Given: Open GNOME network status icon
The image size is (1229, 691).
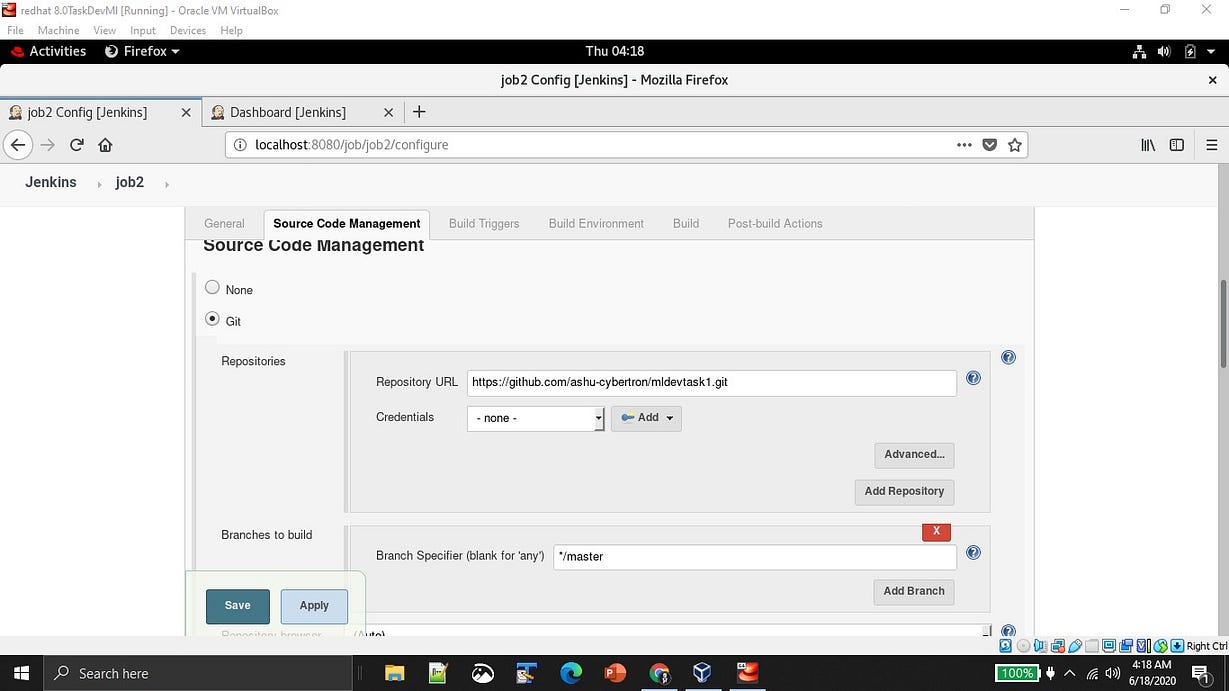Looking at the screenshot, I should tap(1139, 51).
